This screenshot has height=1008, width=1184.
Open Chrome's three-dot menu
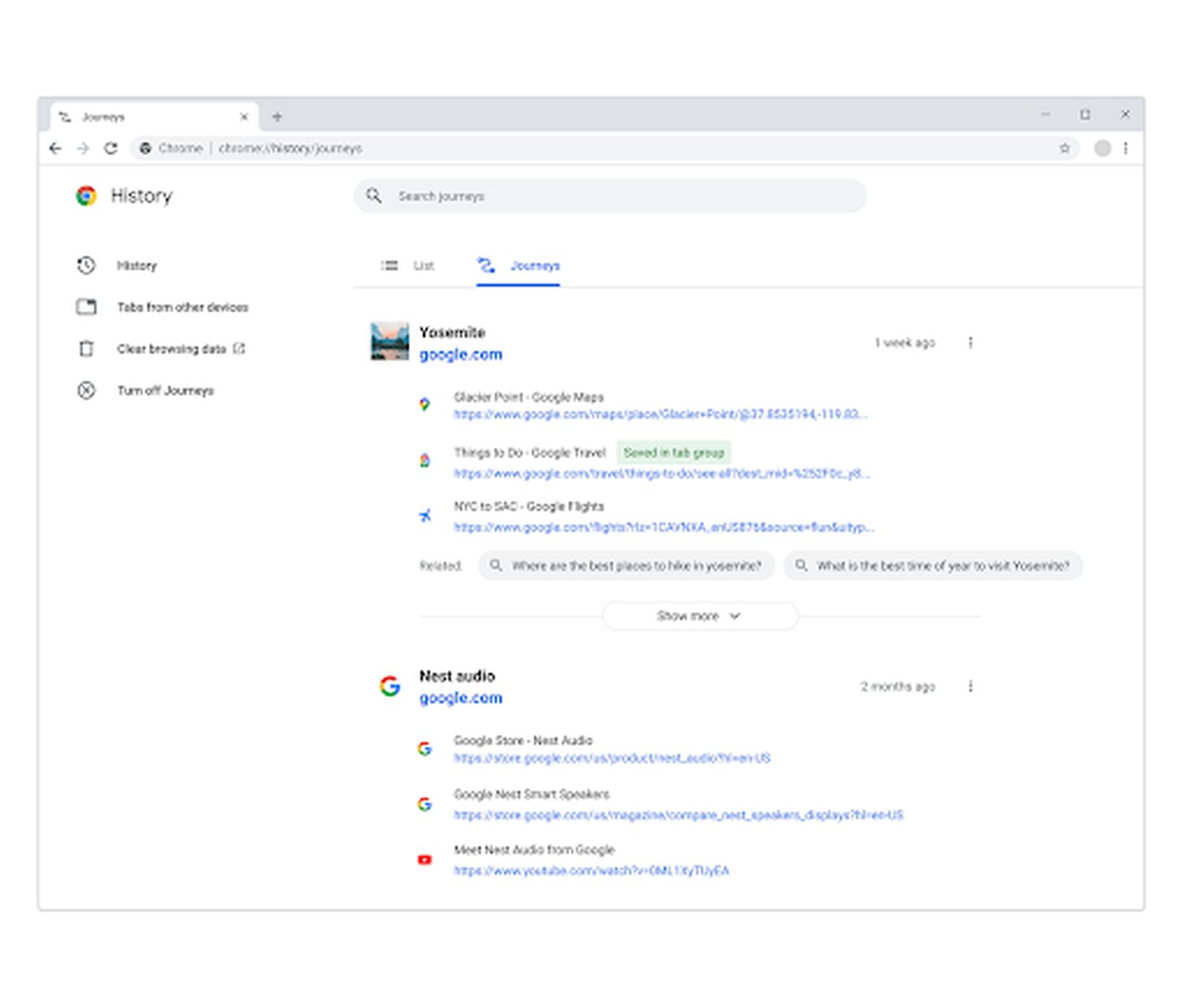click(1126, 148)
